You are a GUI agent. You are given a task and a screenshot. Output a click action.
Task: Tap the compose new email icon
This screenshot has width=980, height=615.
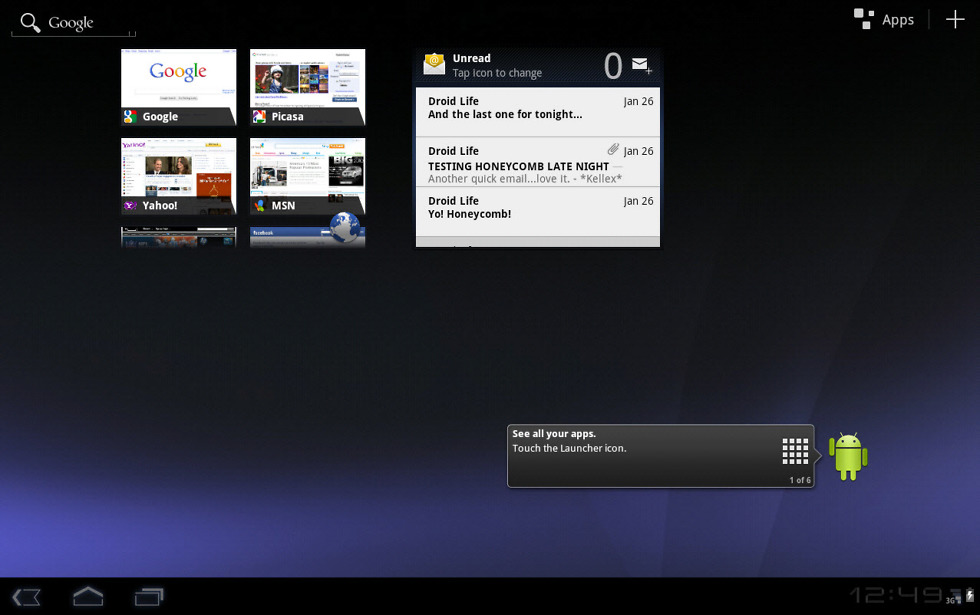[641, 66]
